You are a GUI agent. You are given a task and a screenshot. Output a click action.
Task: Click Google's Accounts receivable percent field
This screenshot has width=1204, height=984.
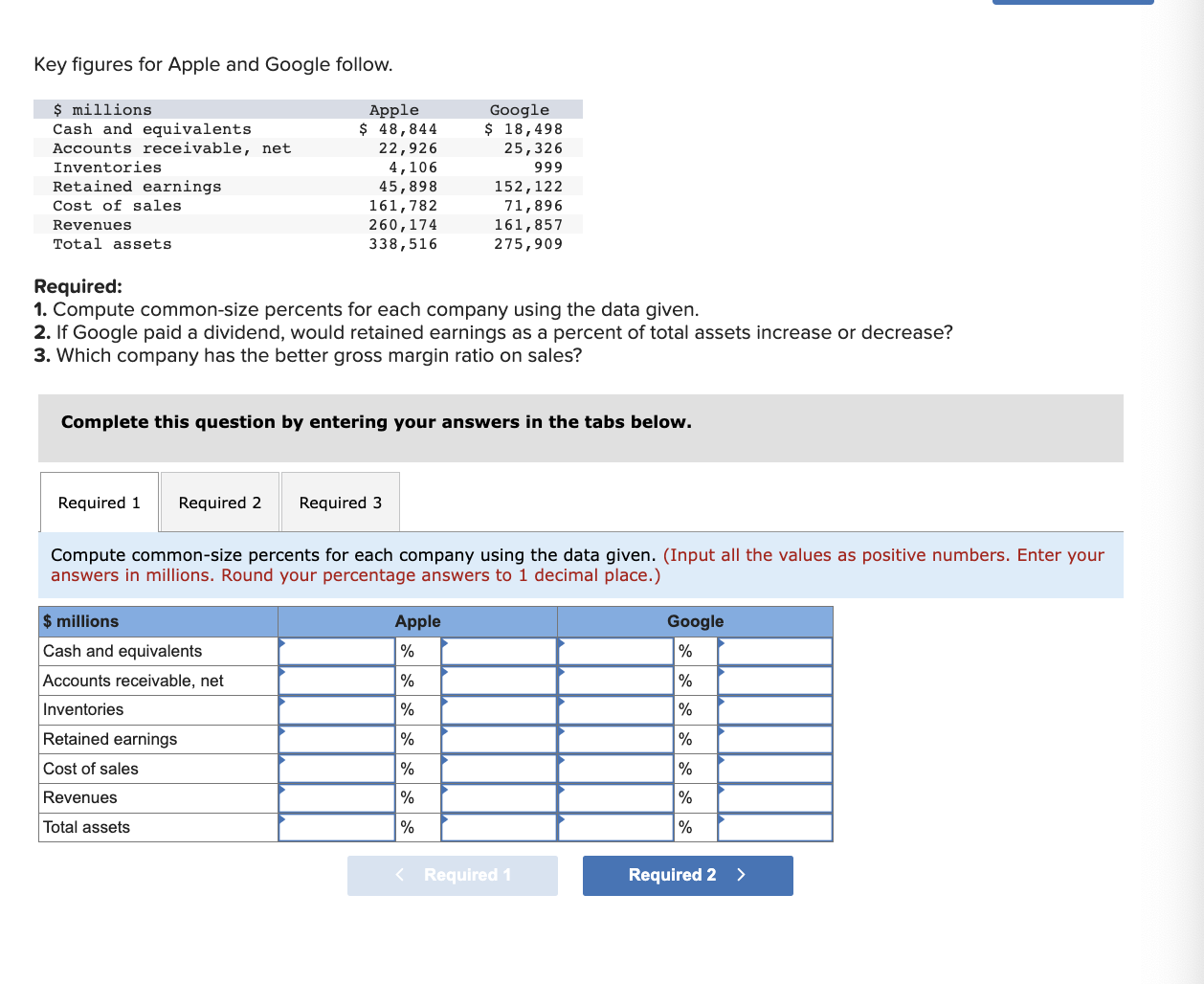click(774, 680)
